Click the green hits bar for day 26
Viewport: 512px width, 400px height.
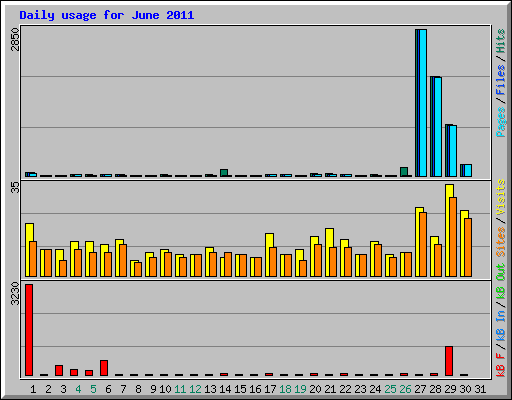pos(404,172)
